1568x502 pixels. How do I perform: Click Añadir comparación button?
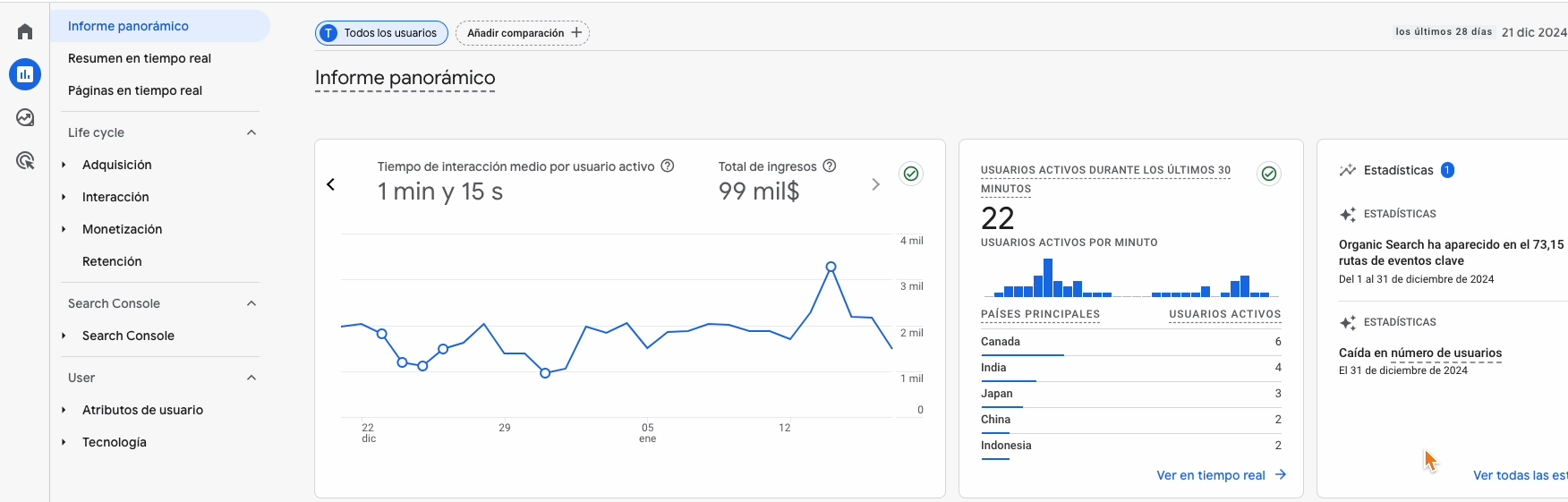pos(523,33)
